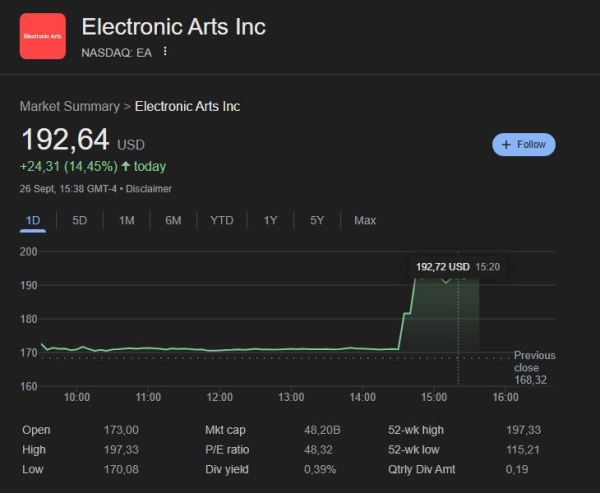Show the 1M price chart
The width and height of the screenshot is (600, 493).
126,220
